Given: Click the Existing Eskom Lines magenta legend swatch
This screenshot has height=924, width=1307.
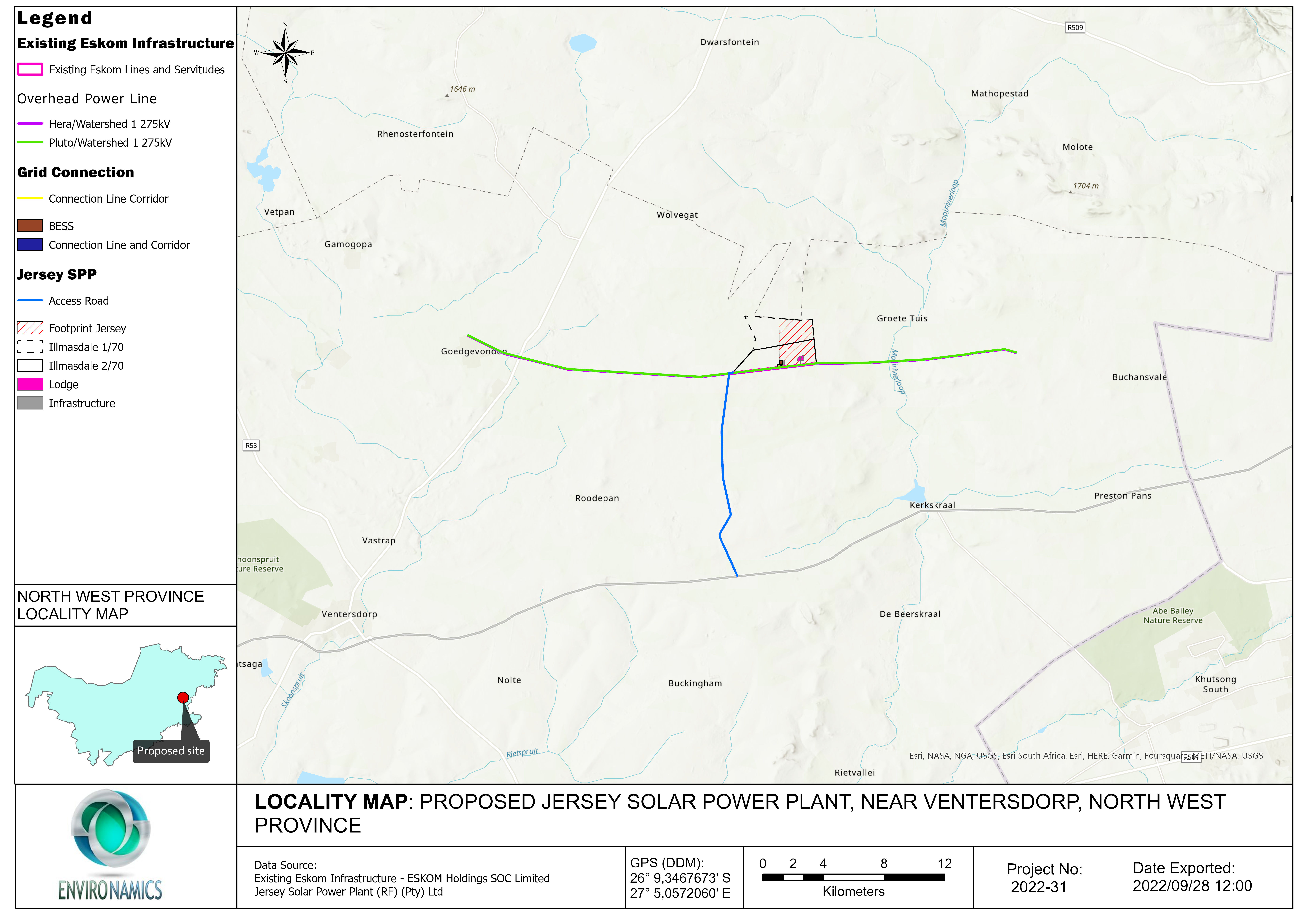Looking at the screenshot, I should coord(30,69).
